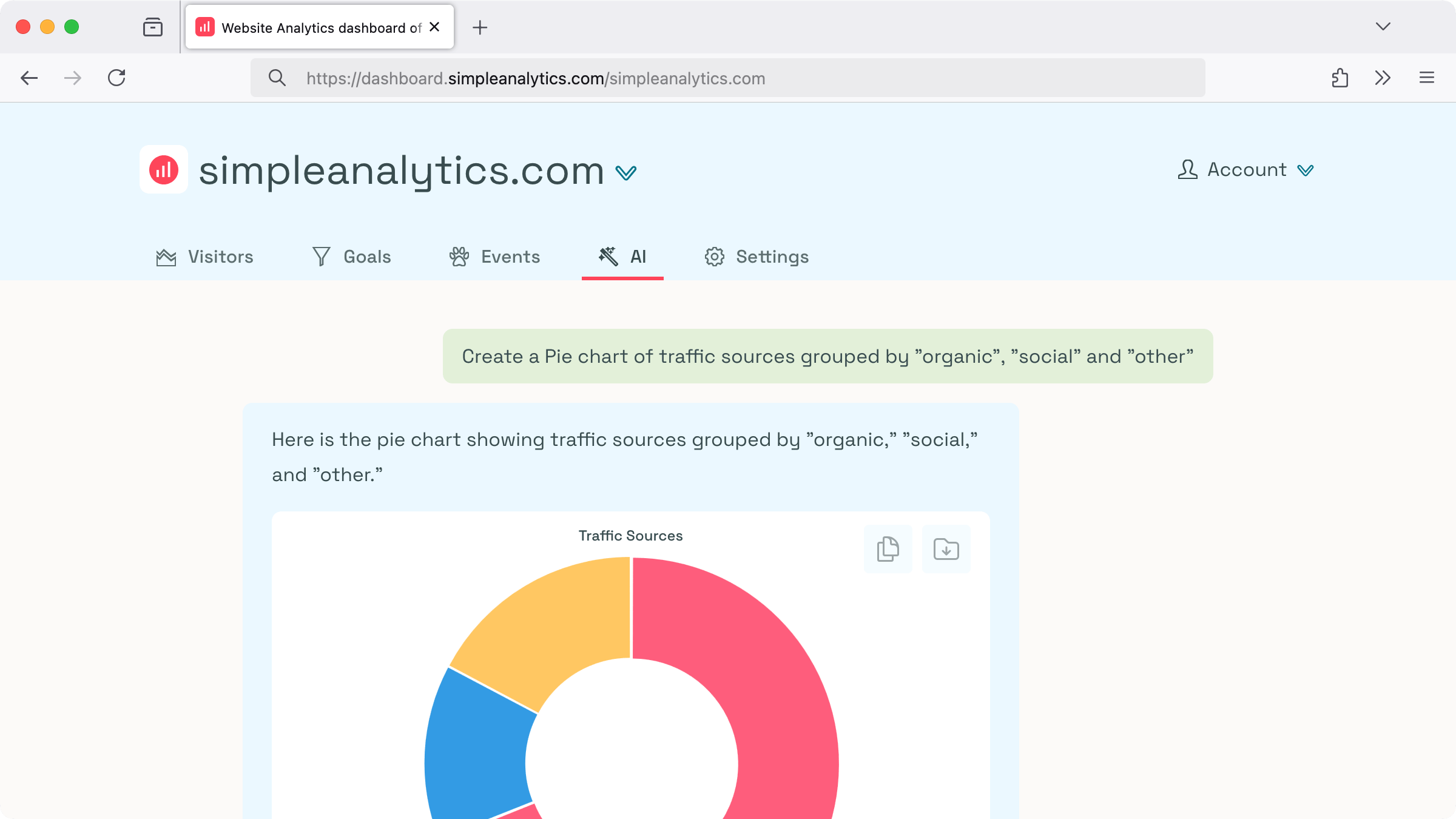The height and width of the screenshot is (819, 1456).
Task: Click the browser back arrow
Action: coord(29,78)
